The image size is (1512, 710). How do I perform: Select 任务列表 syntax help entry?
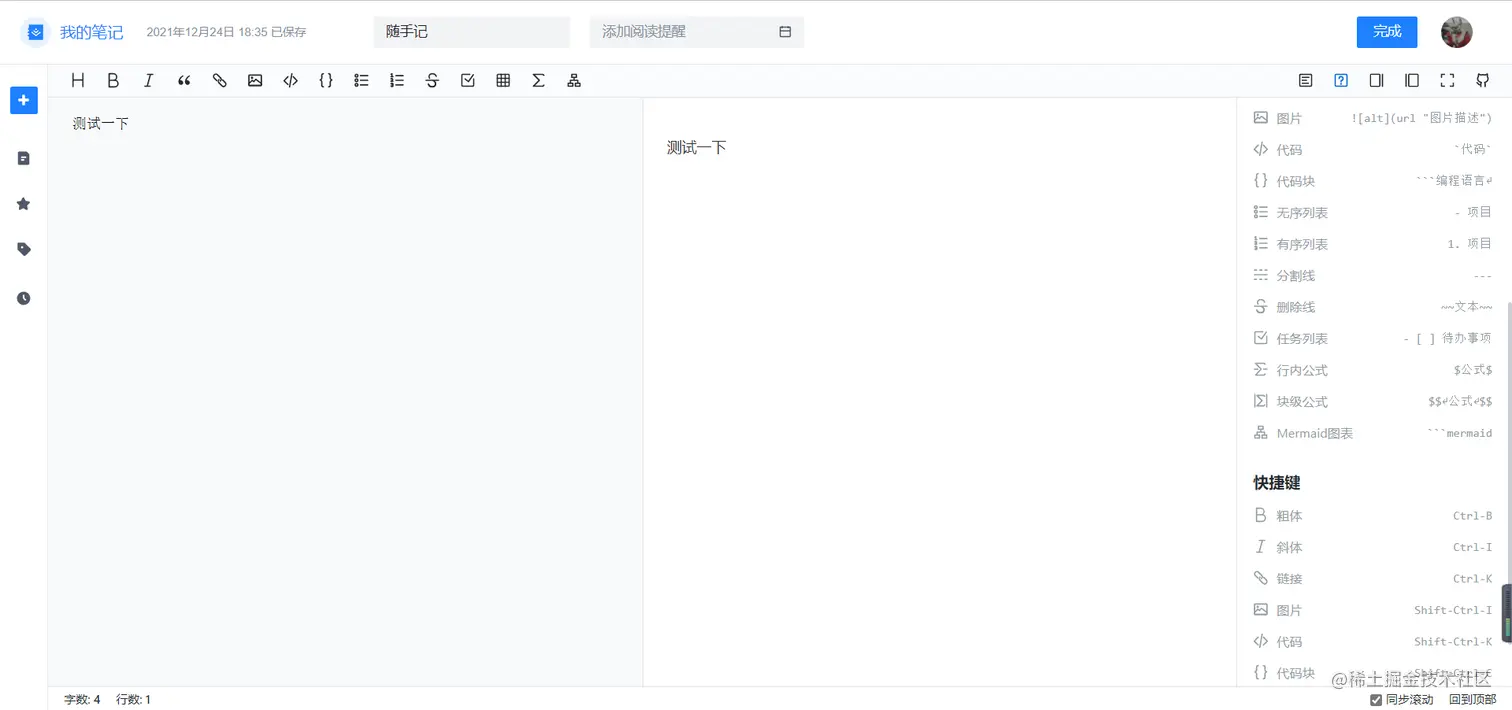(x=1372, y=339)
